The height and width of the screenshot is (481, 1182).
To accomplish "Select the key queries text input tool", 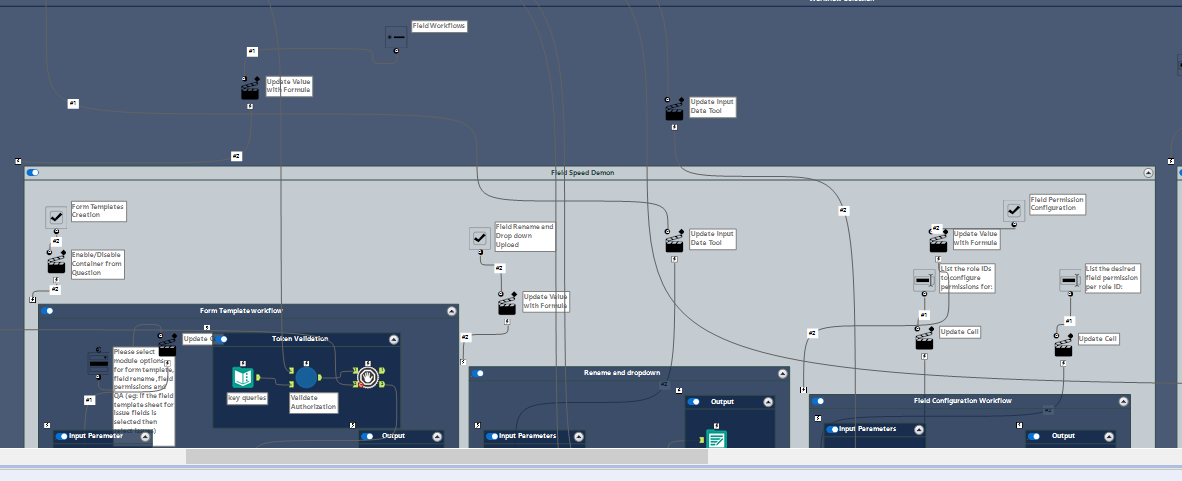I will click(242, 378).
